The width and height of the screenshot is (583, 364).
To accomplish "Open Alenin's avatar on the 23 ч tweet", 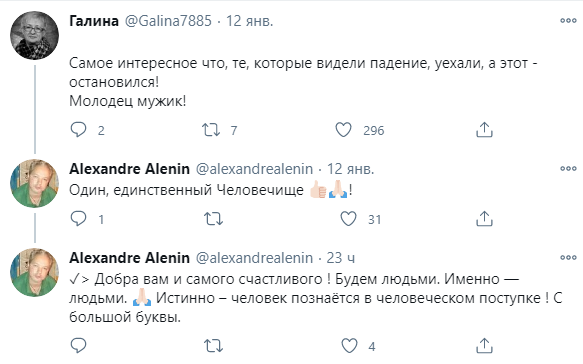I will 34,272.
